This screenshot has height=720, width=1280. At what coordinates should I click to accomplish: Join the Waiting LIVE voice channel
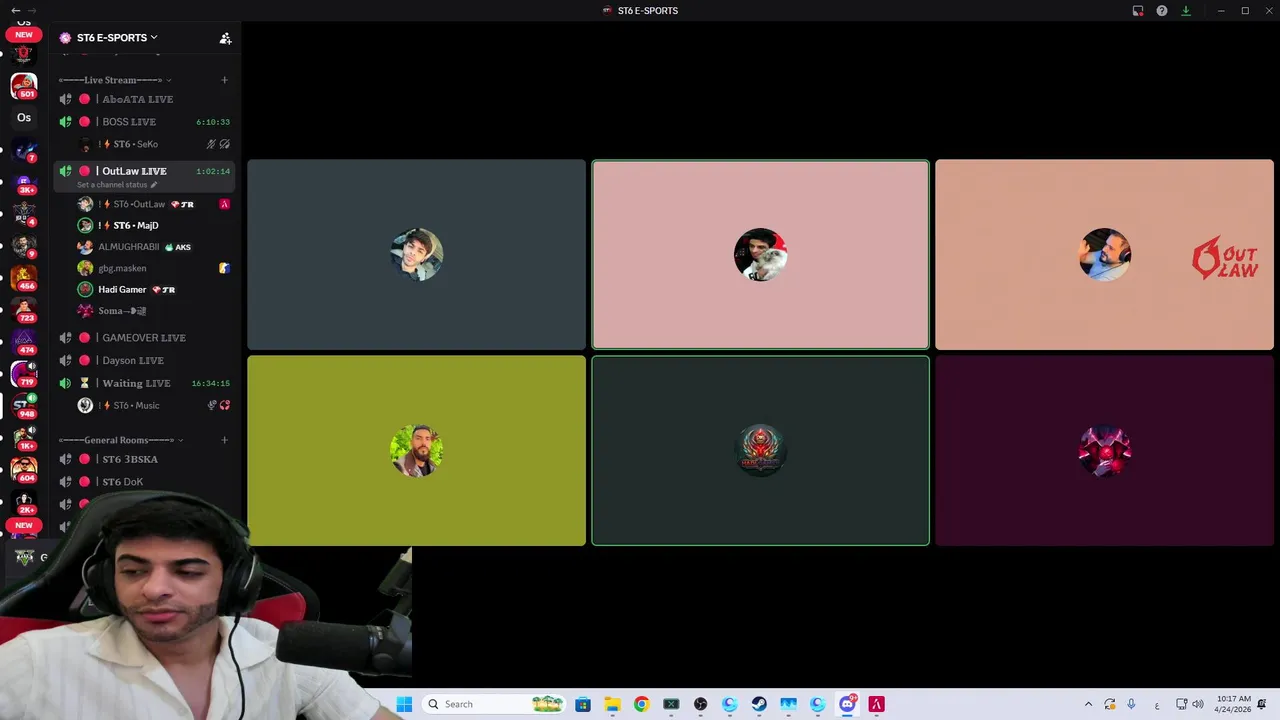pos(144,383)
